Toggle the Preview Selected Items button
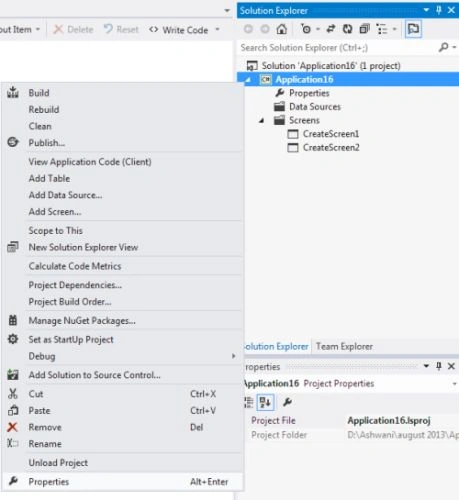459x500 pixels. point(413,29)
